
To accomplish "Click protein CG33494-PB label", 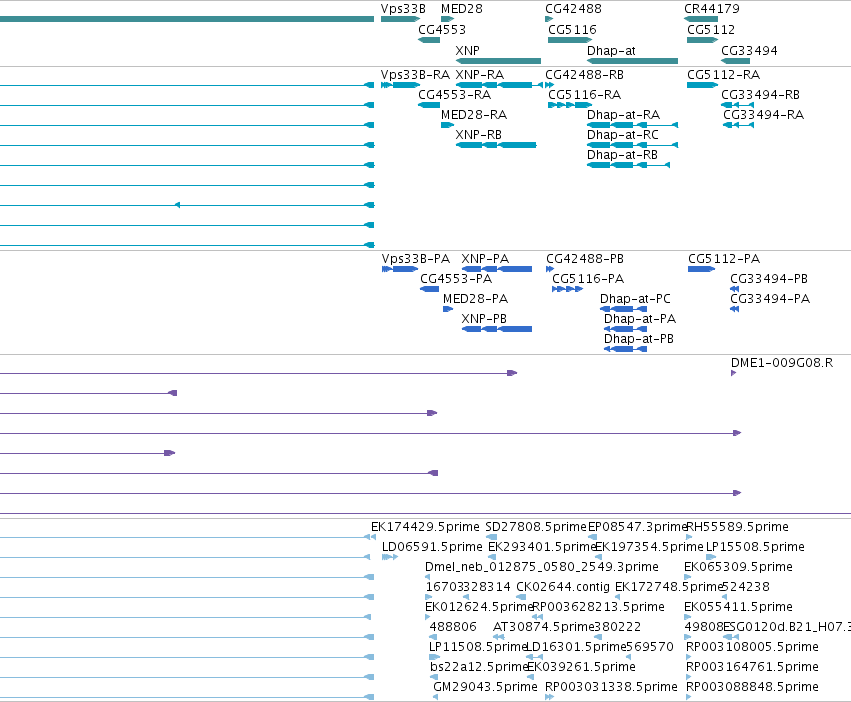I will pos(769,279).
